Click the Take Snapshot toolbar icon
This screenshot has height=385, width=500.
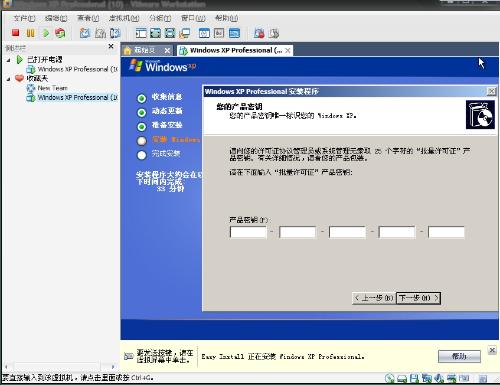point(85,33)
